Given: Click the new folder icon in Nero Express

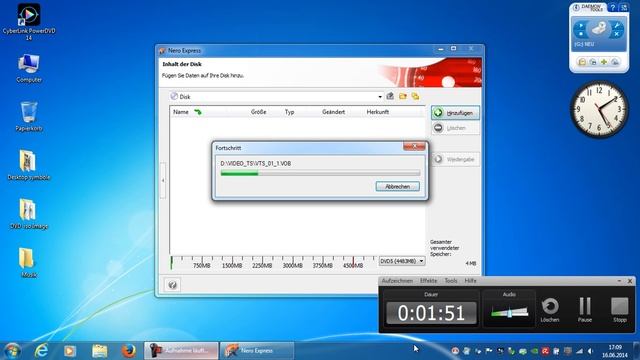Looking at the screenshot, I should (403, 96).
